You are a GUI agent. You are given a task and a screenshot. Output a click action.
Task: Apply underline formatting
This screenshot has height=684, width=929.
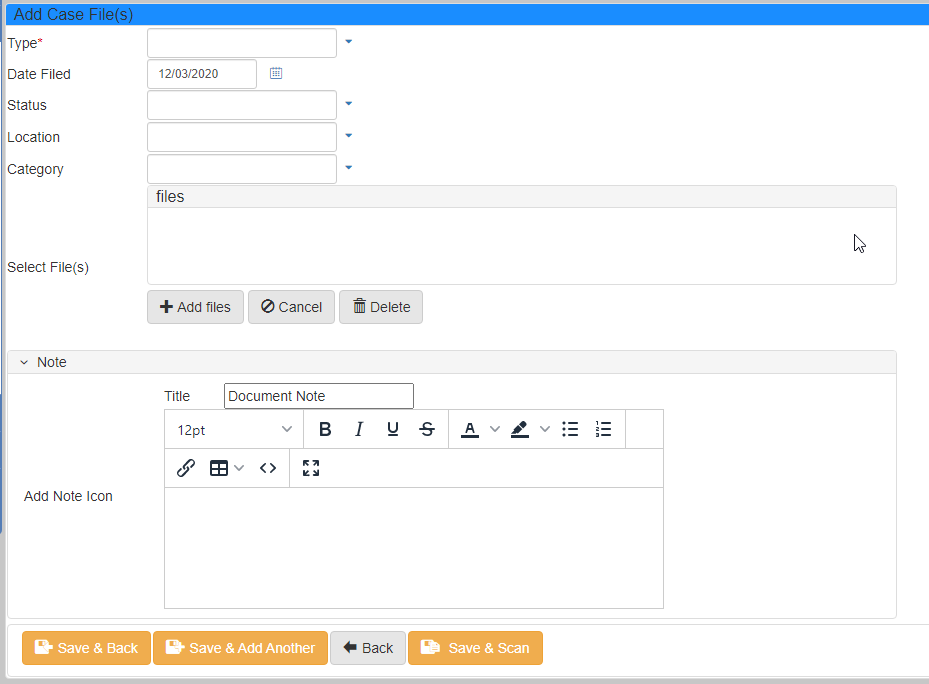tap(393, 429)
